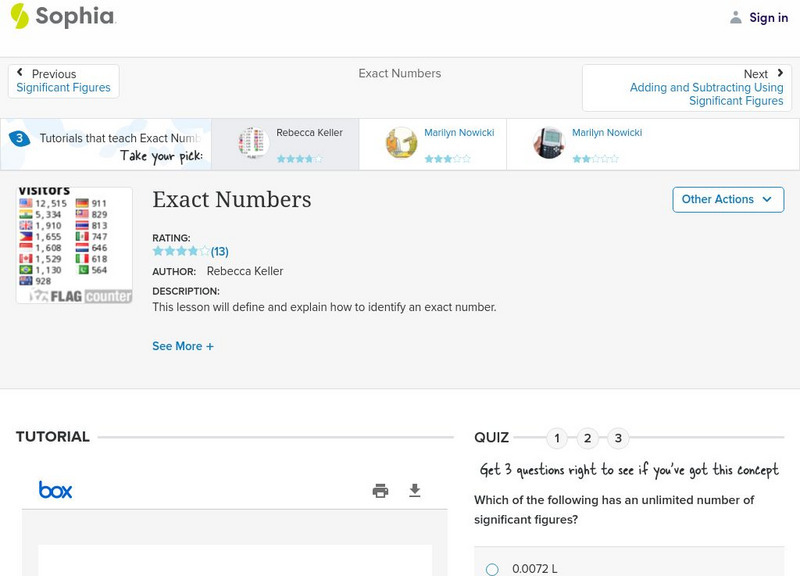The width and height of the screenshot is (800, 576).
Task: Click the US flag row showing 12,515
Action: tap(43, 203)
